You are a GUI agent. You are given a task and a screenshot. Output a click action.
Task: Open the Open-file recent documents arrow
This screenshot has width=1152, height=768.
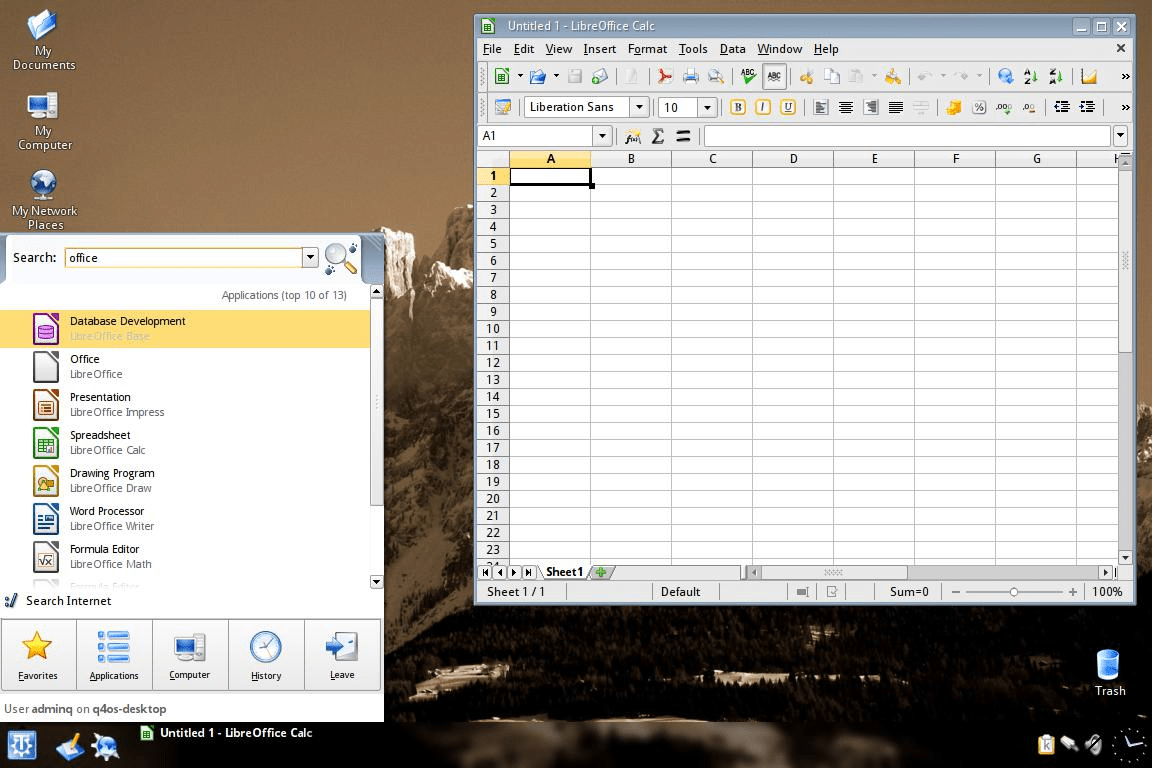pos(556,76)
